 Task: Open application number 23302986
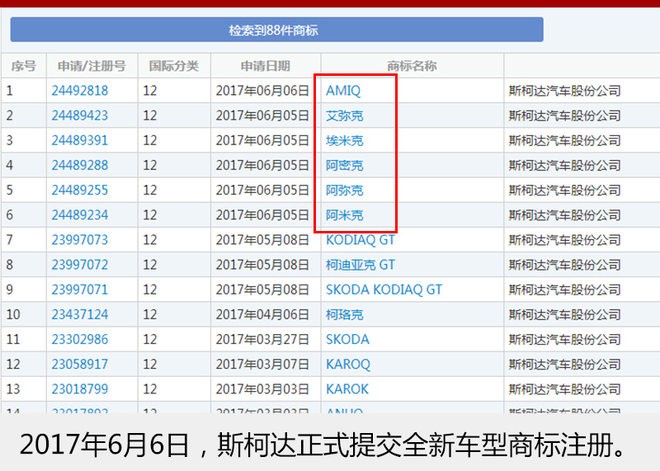[x=80, y=340]
